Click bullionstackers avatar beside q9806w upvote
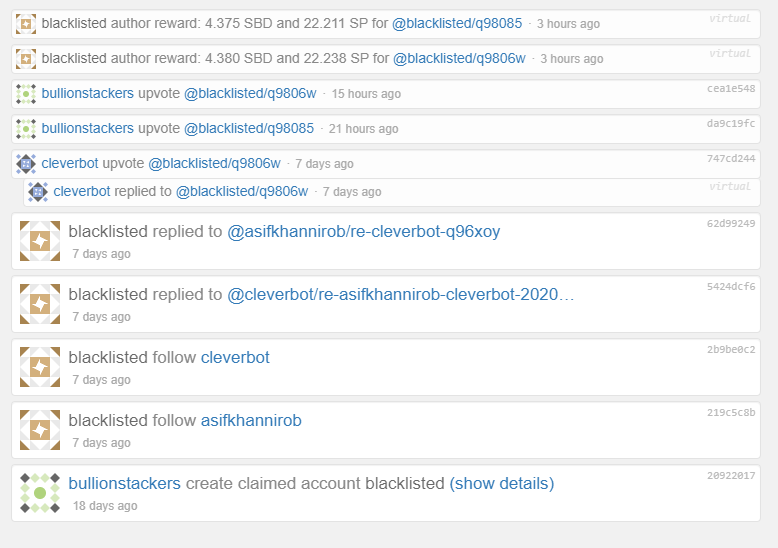778x548 pixels. coord(26,94)
